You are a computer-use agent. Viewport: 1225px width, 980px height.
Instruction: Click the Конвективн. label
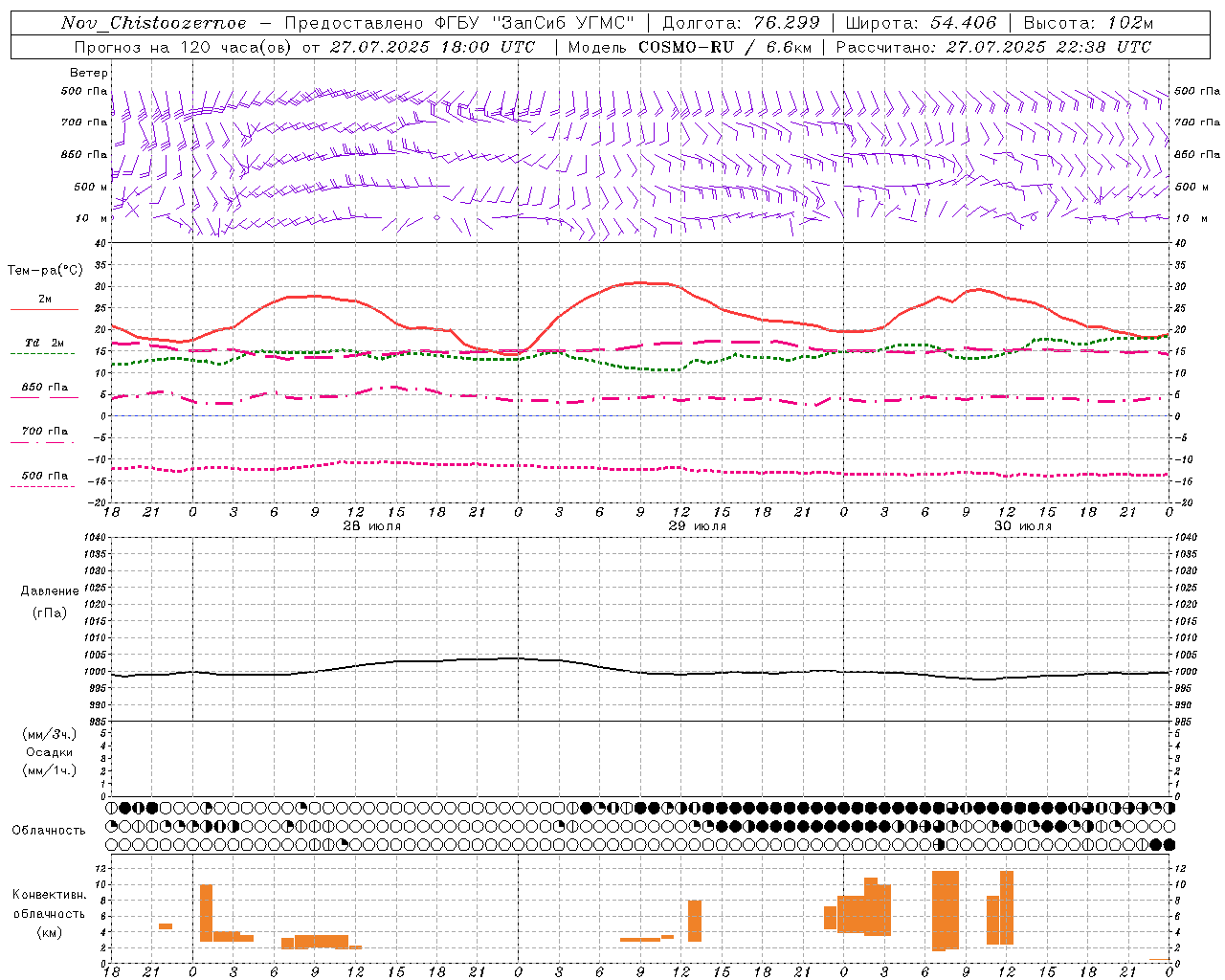(50, 895)
